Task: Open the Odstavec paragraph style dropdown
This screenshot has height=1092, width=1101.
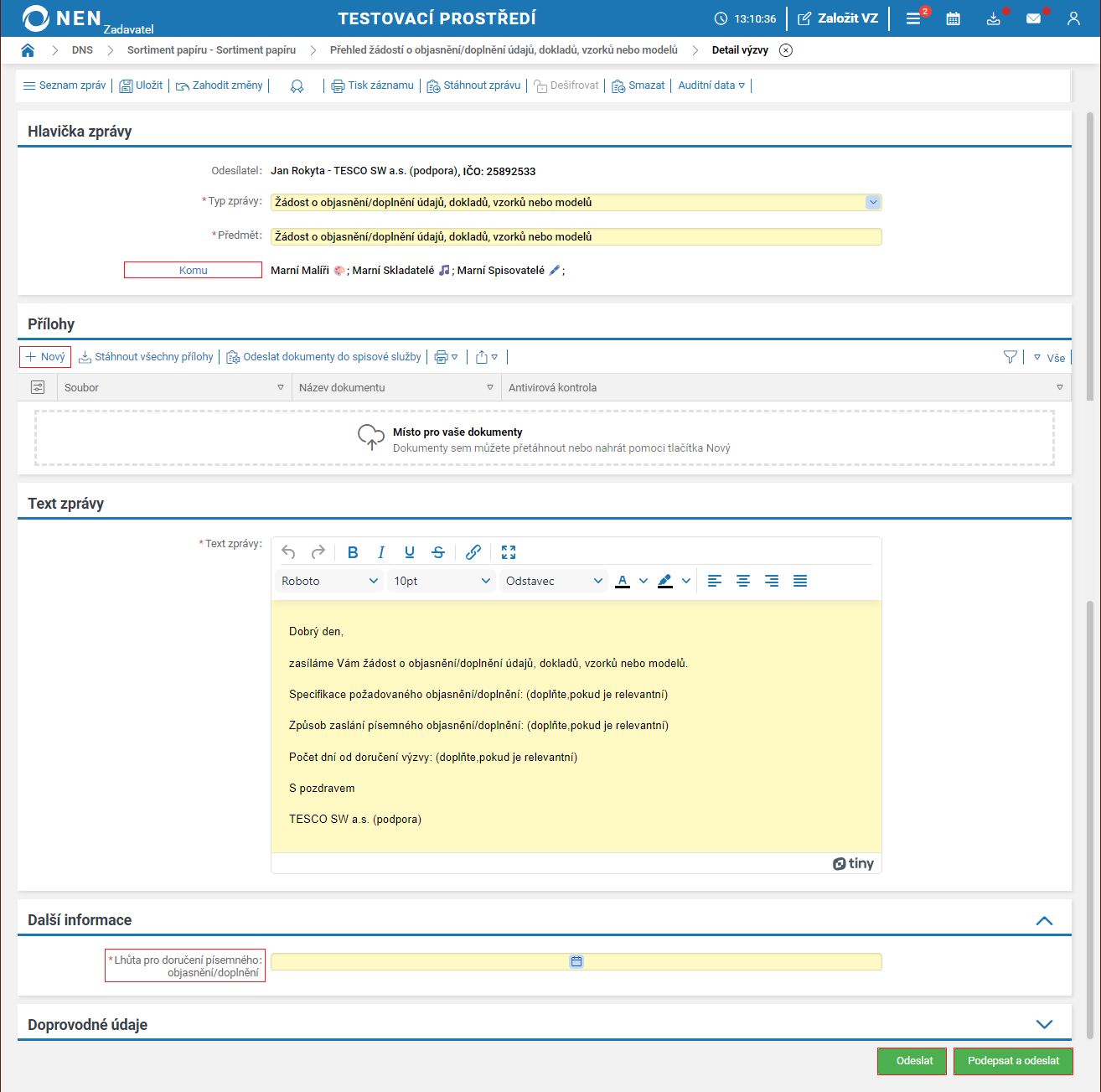Action: pos(554,581)
